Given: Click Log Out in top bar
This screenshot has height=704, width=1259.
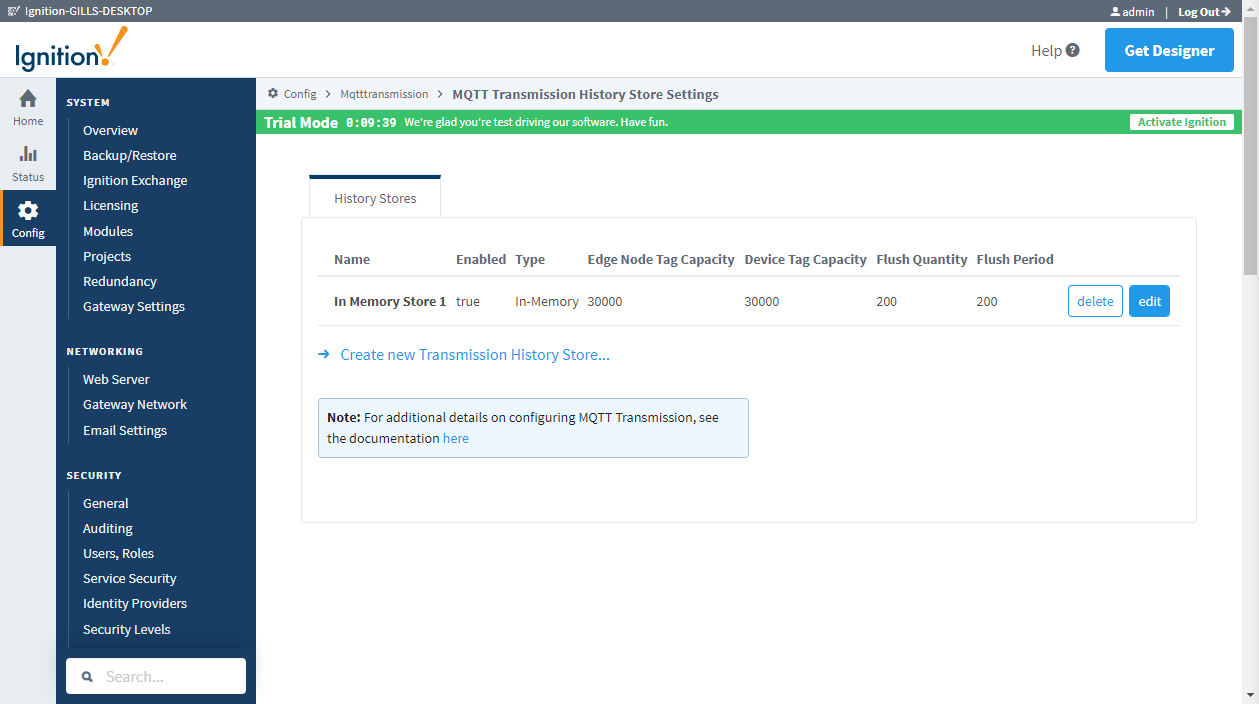Looking at the screenshot, I should pyautogui.click(x=1203, y=12).
